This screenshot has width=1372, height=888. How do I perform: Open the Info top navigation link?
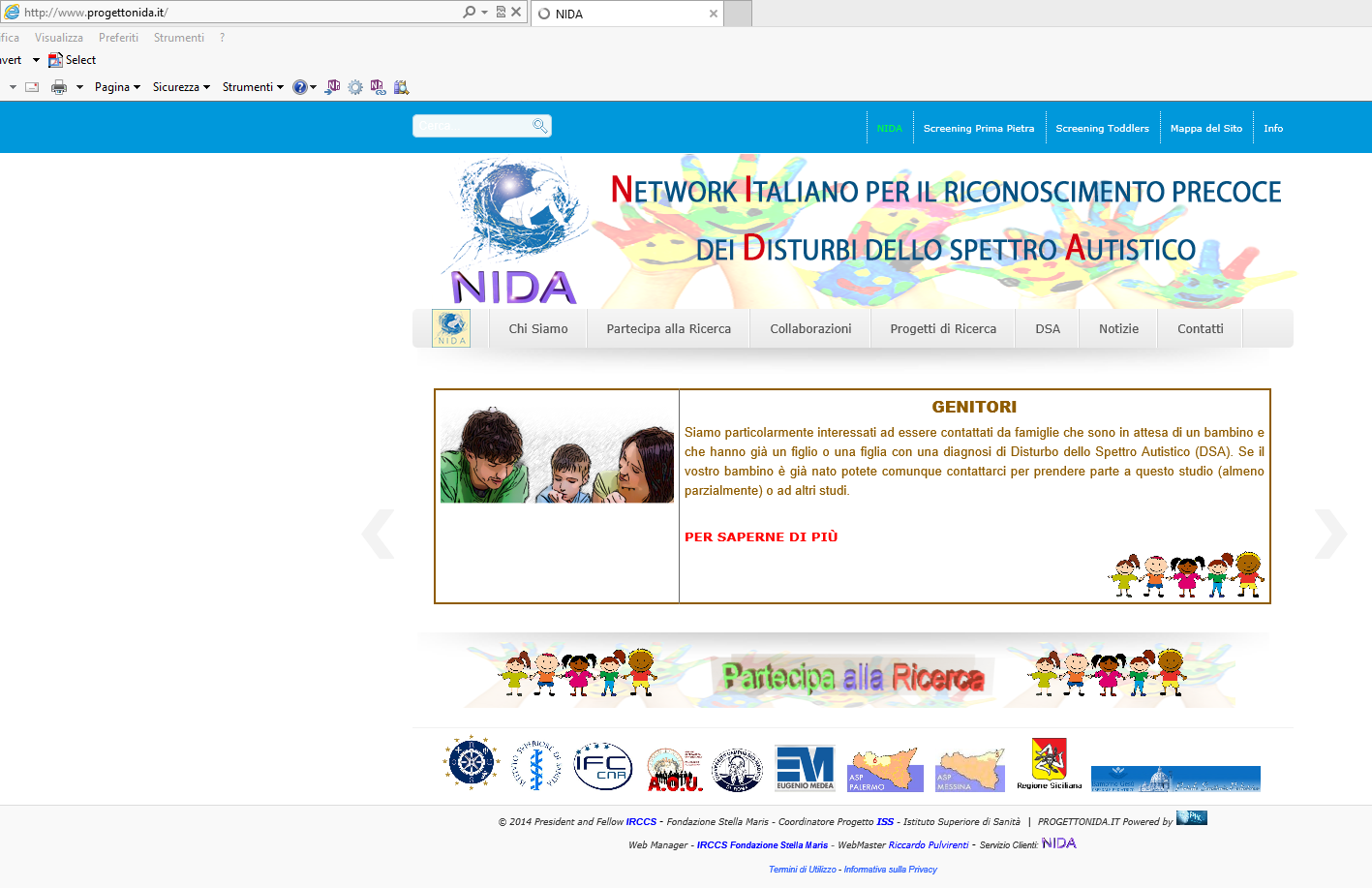(x=1273, y=128)
